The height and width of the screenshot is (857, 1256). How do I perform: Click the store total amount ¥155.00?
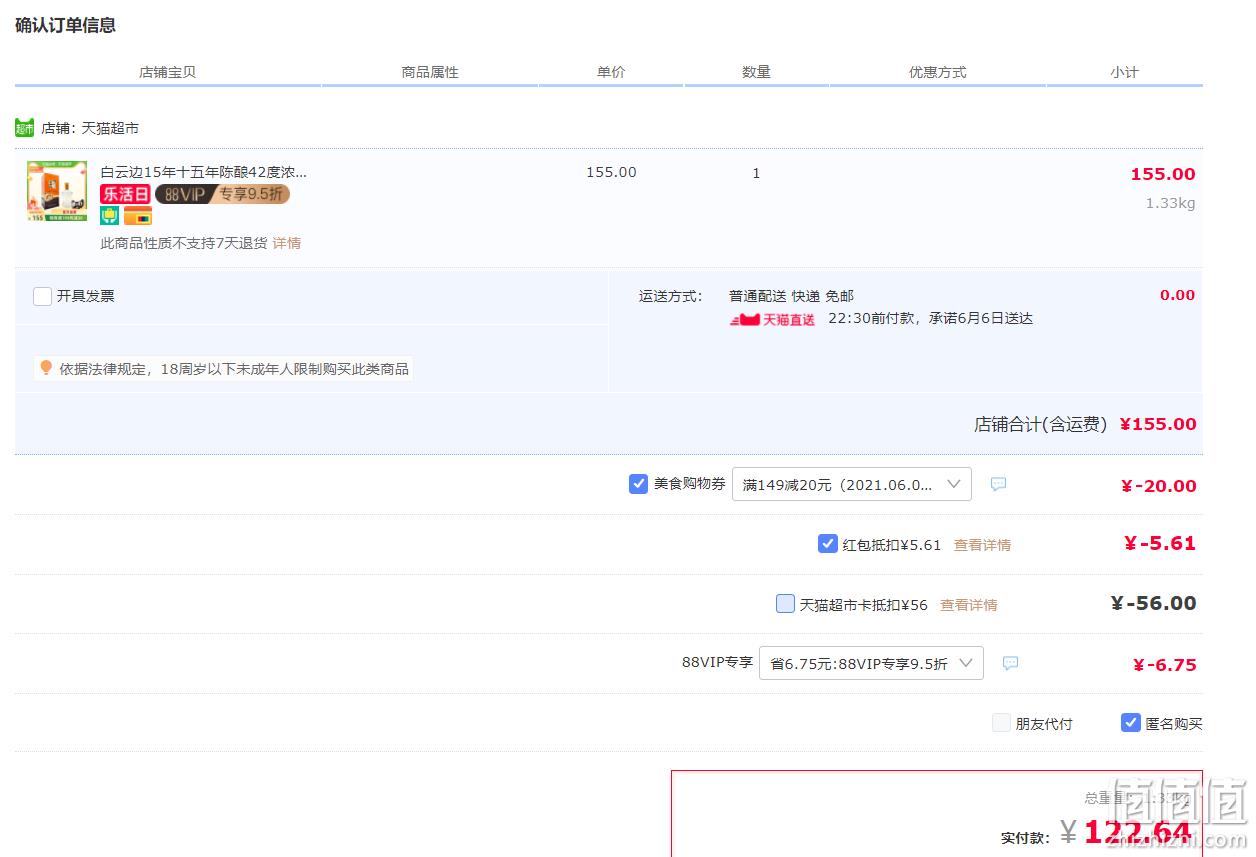[1158, 424]
